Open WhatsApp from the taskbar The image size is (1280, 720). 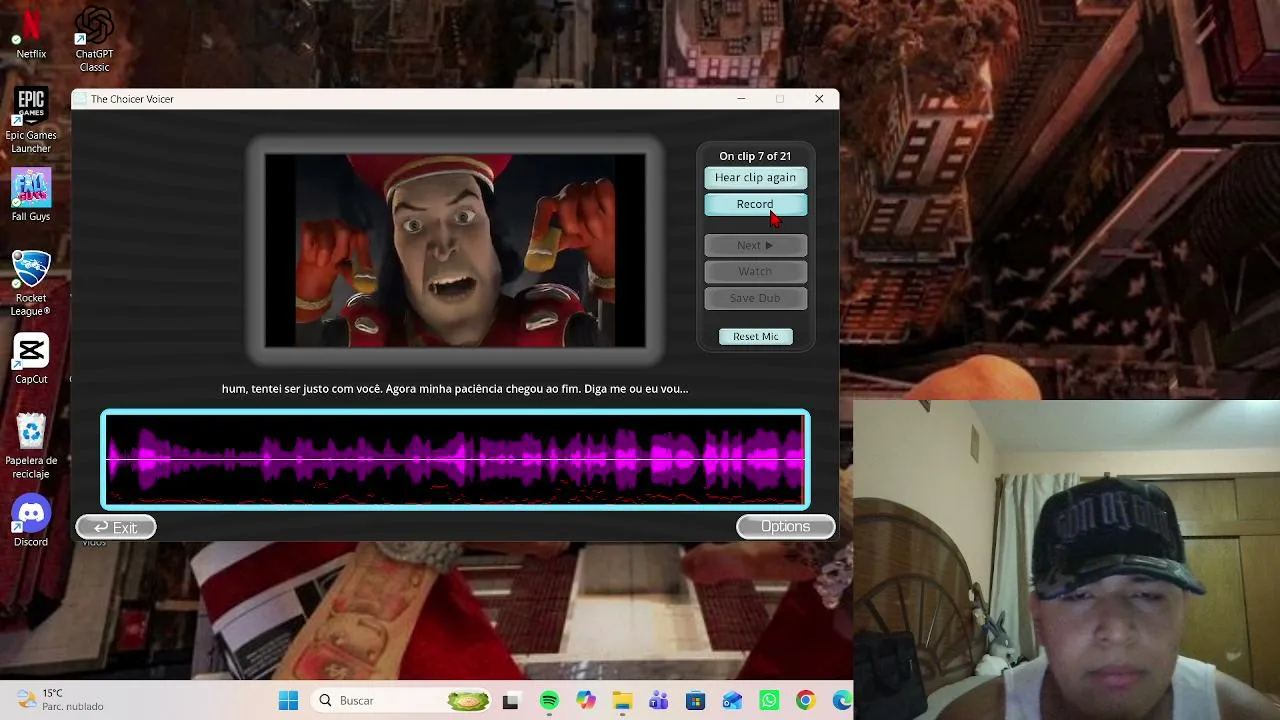tap(769, 701)
